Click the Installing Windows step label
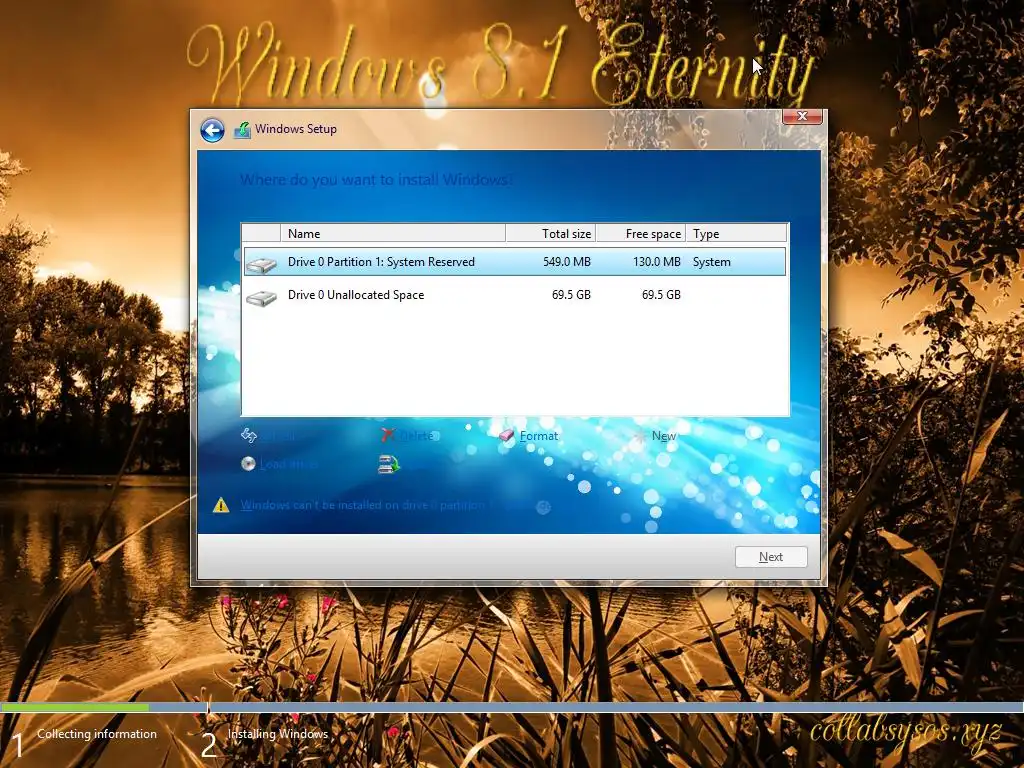Screen dimensions: 1024x768 coord(278,734)
